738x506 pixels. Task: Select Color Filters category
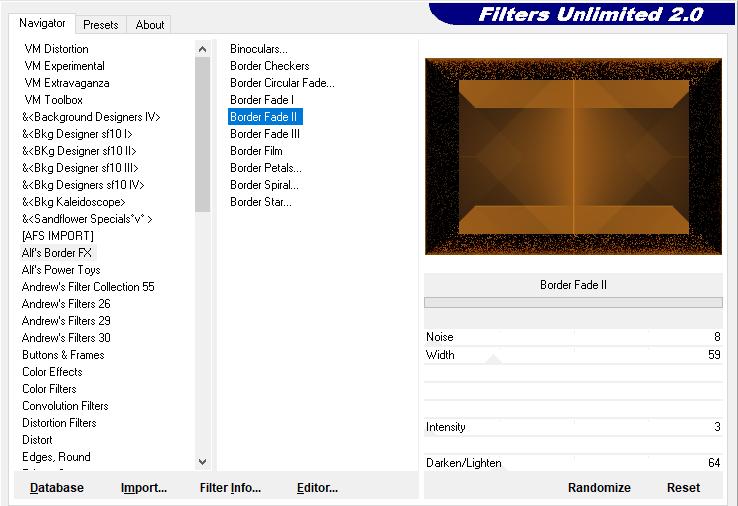coord(49,388)
